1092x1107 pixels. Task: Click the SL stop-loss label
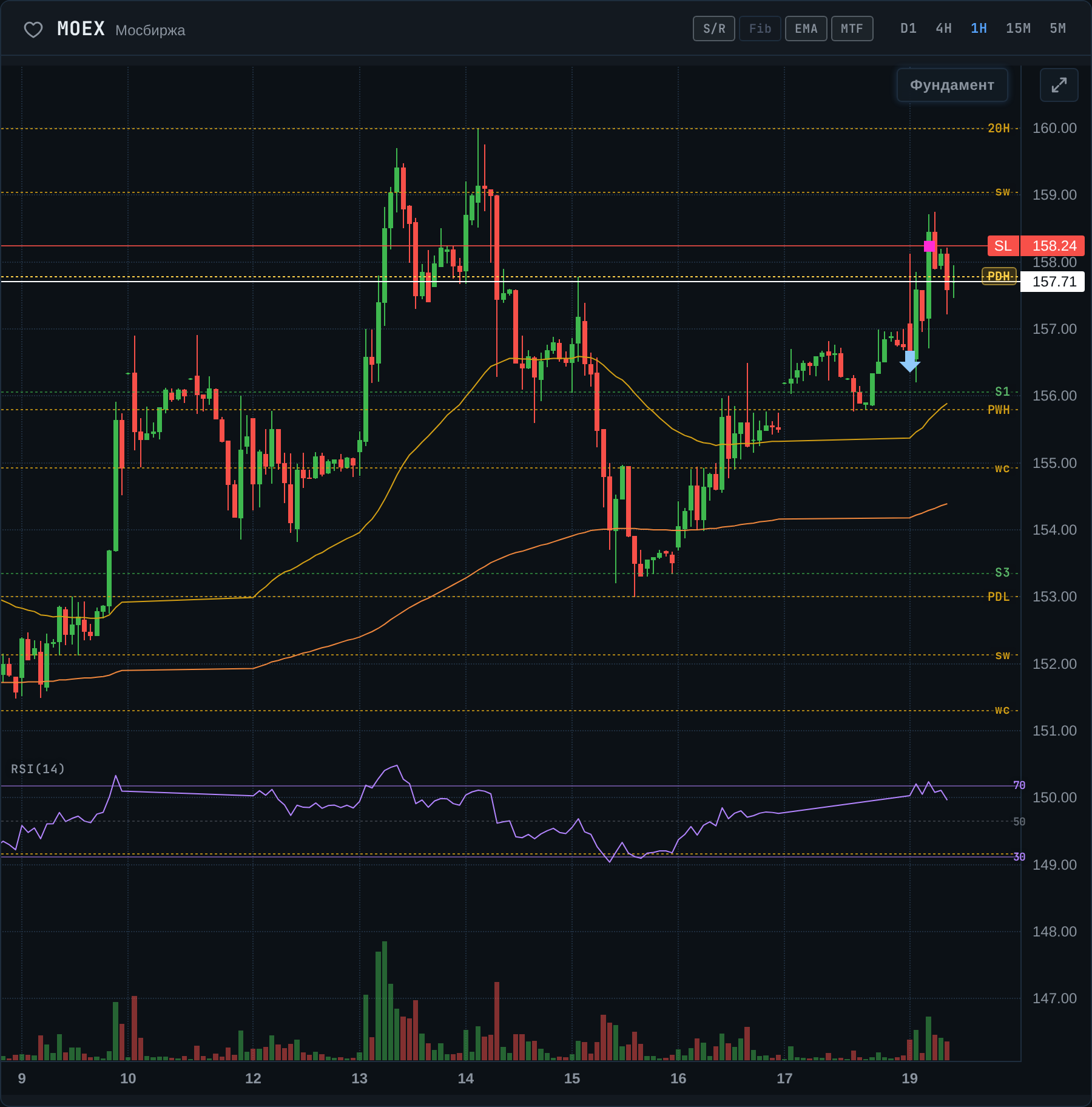(1003, 246)
